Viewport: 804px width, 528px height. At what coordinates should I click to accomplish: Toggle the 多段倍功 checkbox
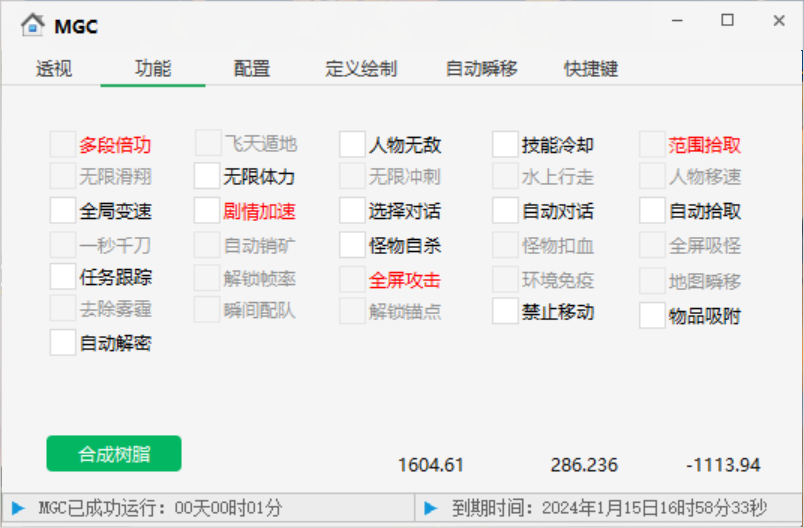tap(63, 144)
